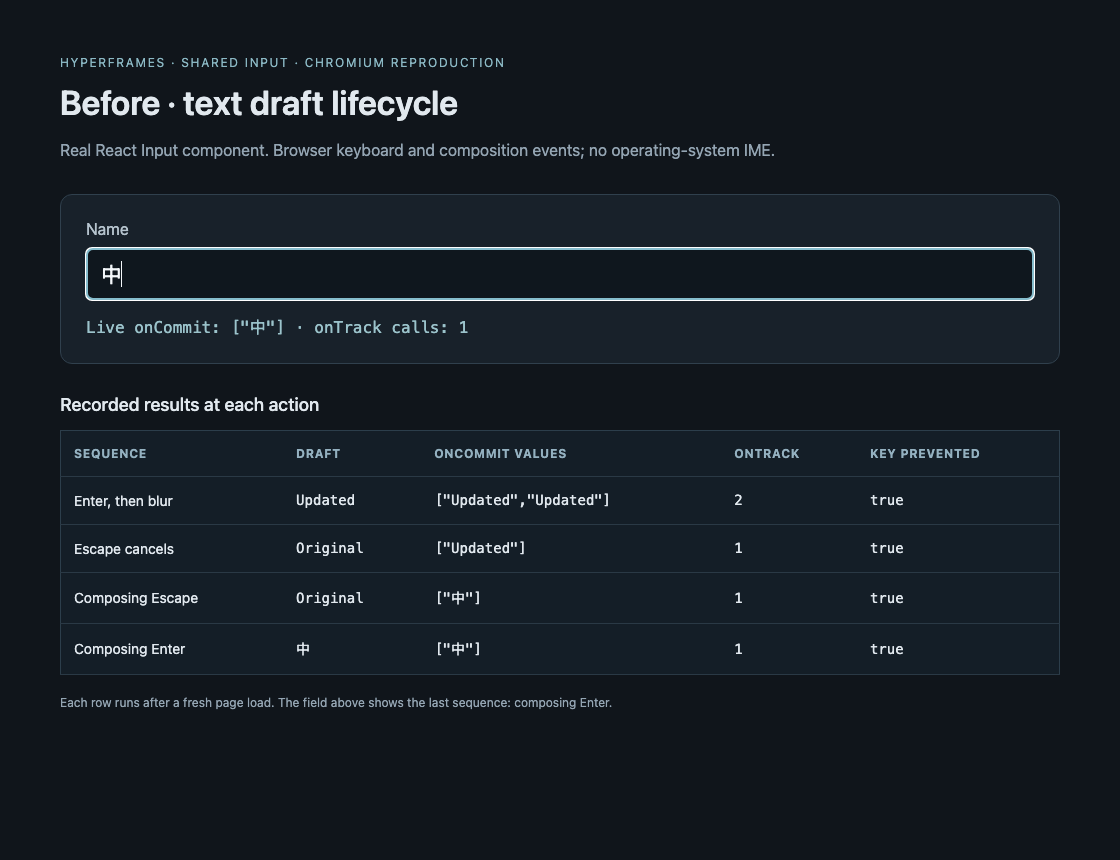This screenshot has height=860, width=1120.
Task: Select the 'Real React Input component' description
Action: pyautogui.click(x=417, y=151)
